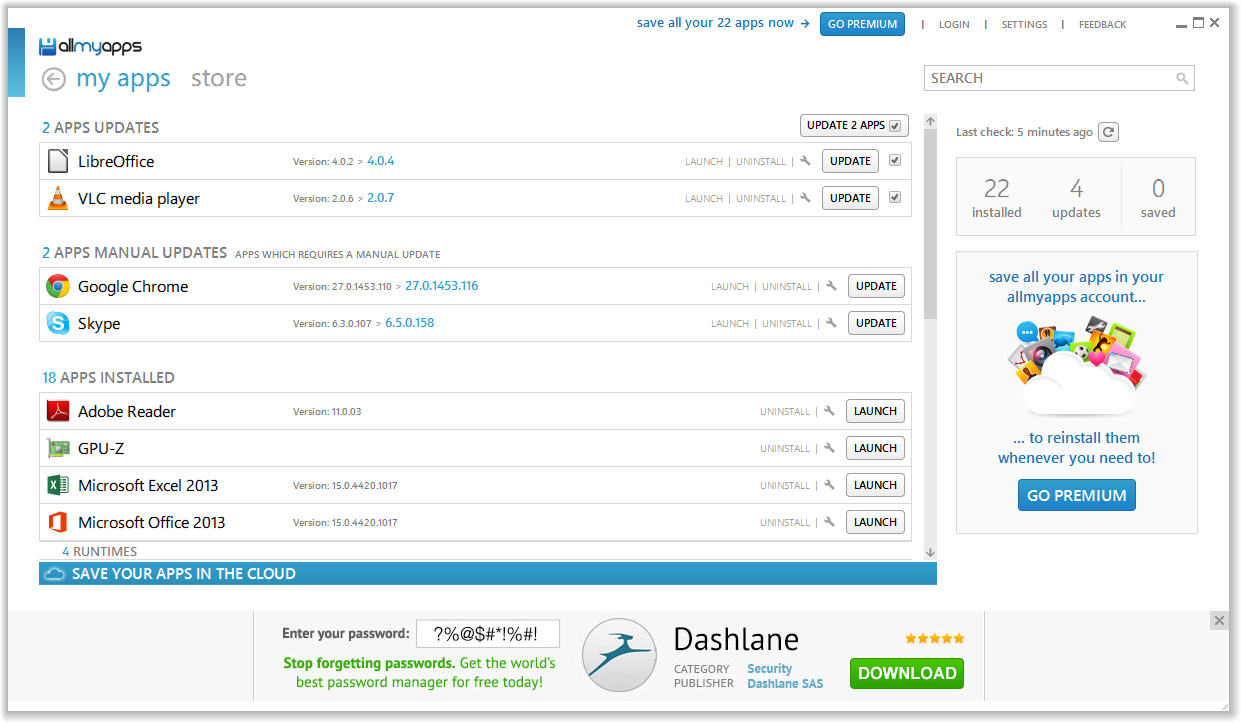Click the LibreOffice app icon
Screen dimensions: 1241x723
[x=58, y=161]
